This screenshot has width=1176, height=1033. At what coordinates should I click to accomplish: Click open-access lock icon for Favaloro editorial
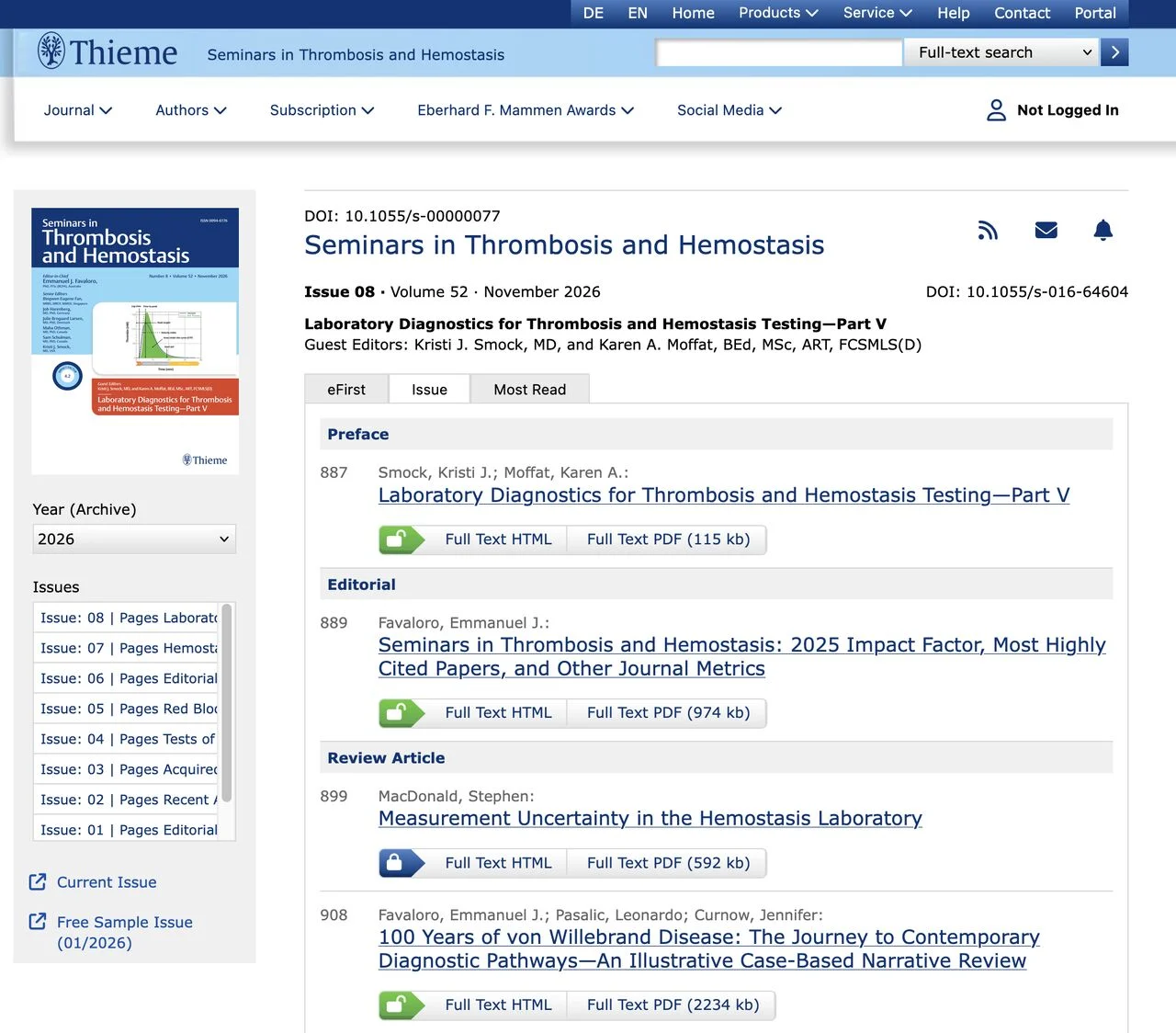click(x=402, y=713)
